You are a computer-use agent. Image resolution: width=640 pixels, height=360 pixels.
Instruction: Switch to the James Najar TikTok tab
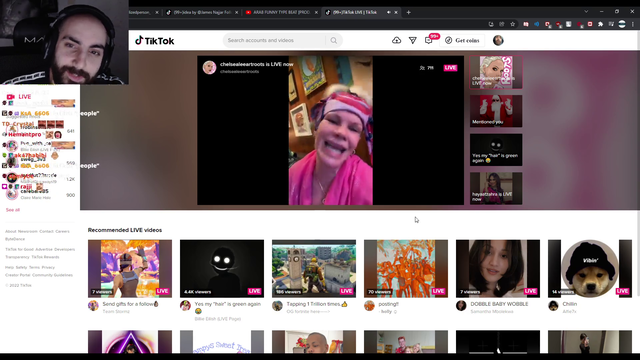point(202,12)
